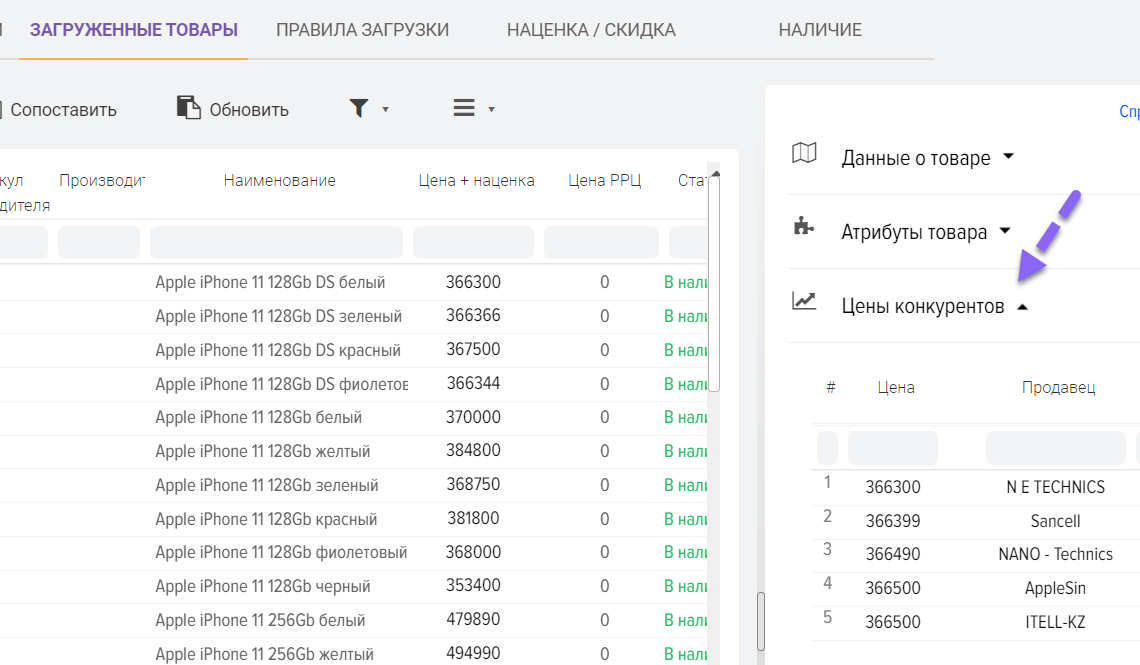Go to the Наличие tab
This screenshot has width=1140, height=665.
point(820,30)
